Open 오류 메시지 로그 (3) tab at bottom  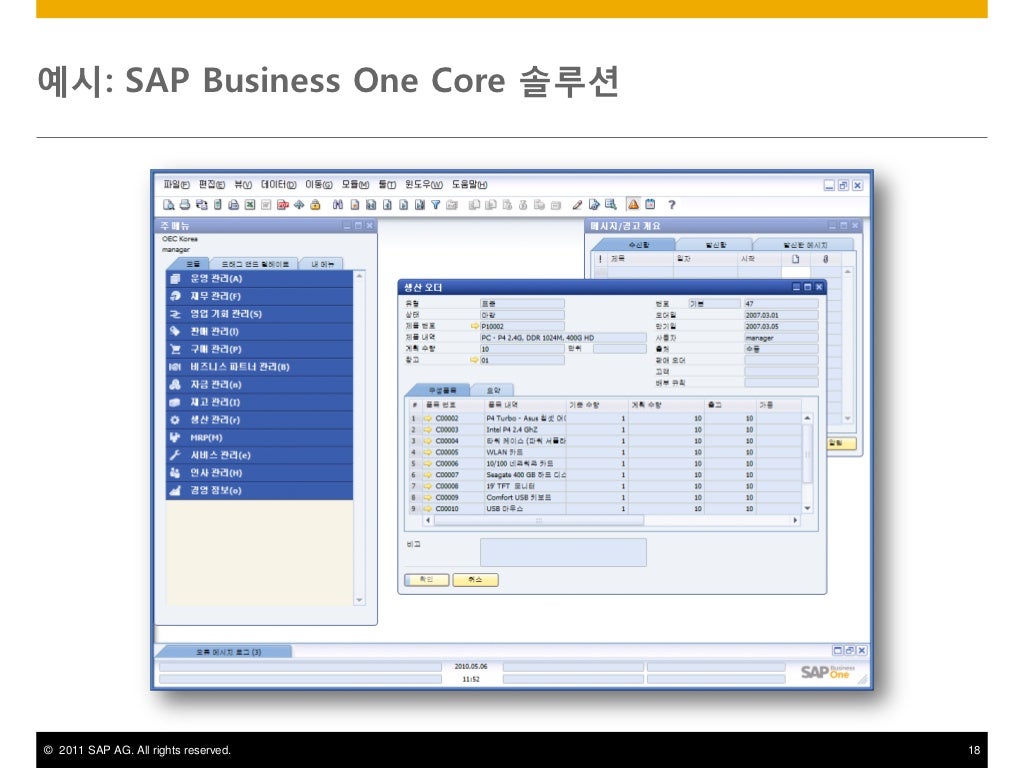pos(228,652)
